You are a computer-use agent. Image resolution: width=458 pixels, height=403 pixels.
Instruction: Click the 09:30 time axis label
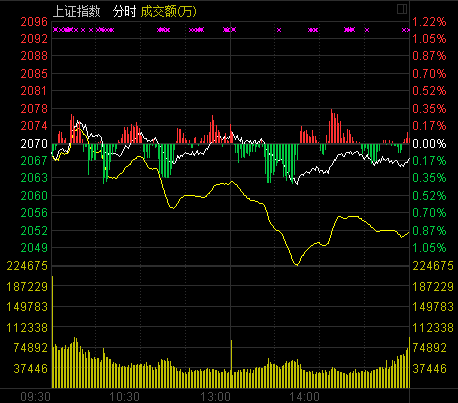click(x=35, y=397)
